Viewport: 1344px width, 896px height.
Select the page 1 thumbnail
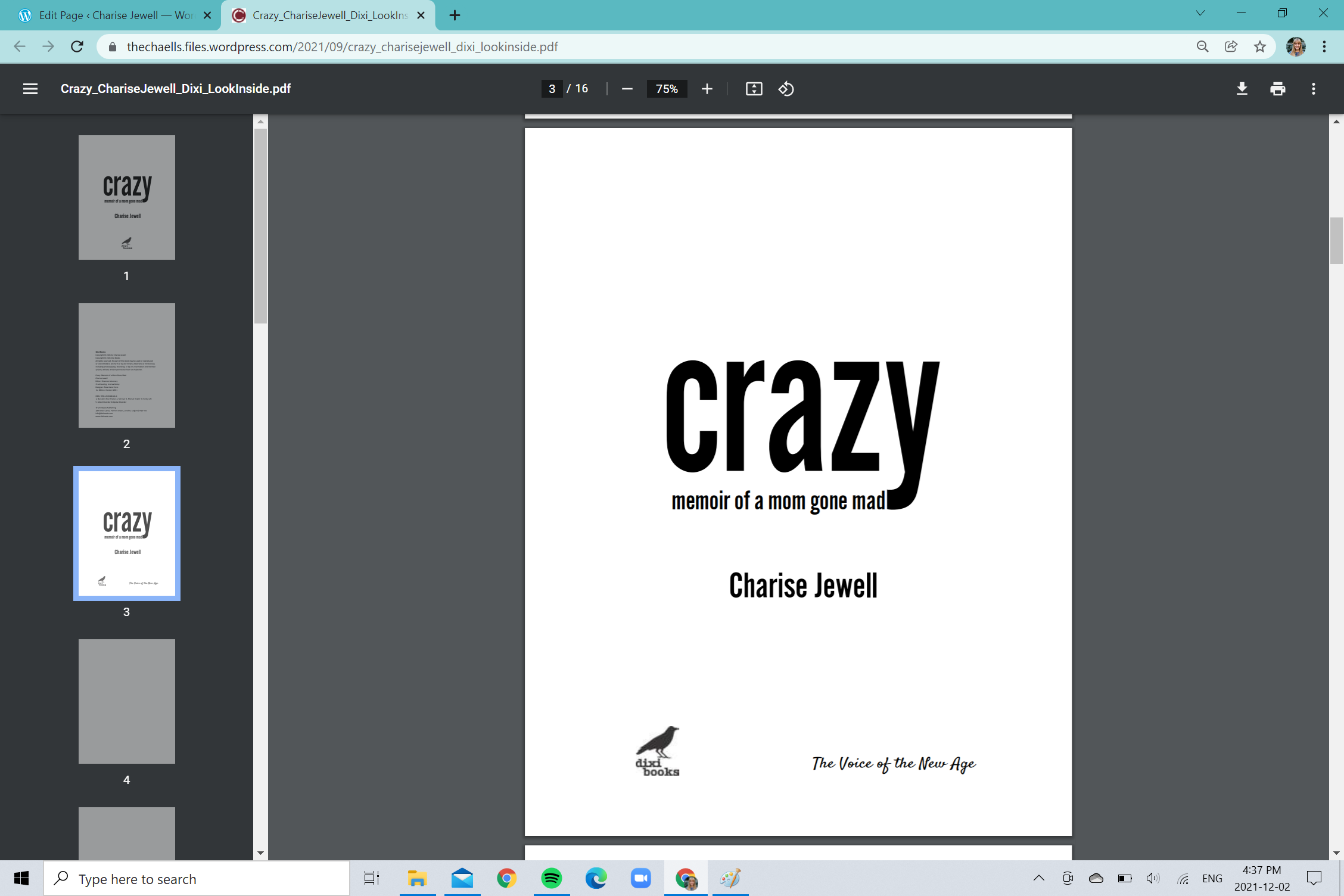pos(126,197)
